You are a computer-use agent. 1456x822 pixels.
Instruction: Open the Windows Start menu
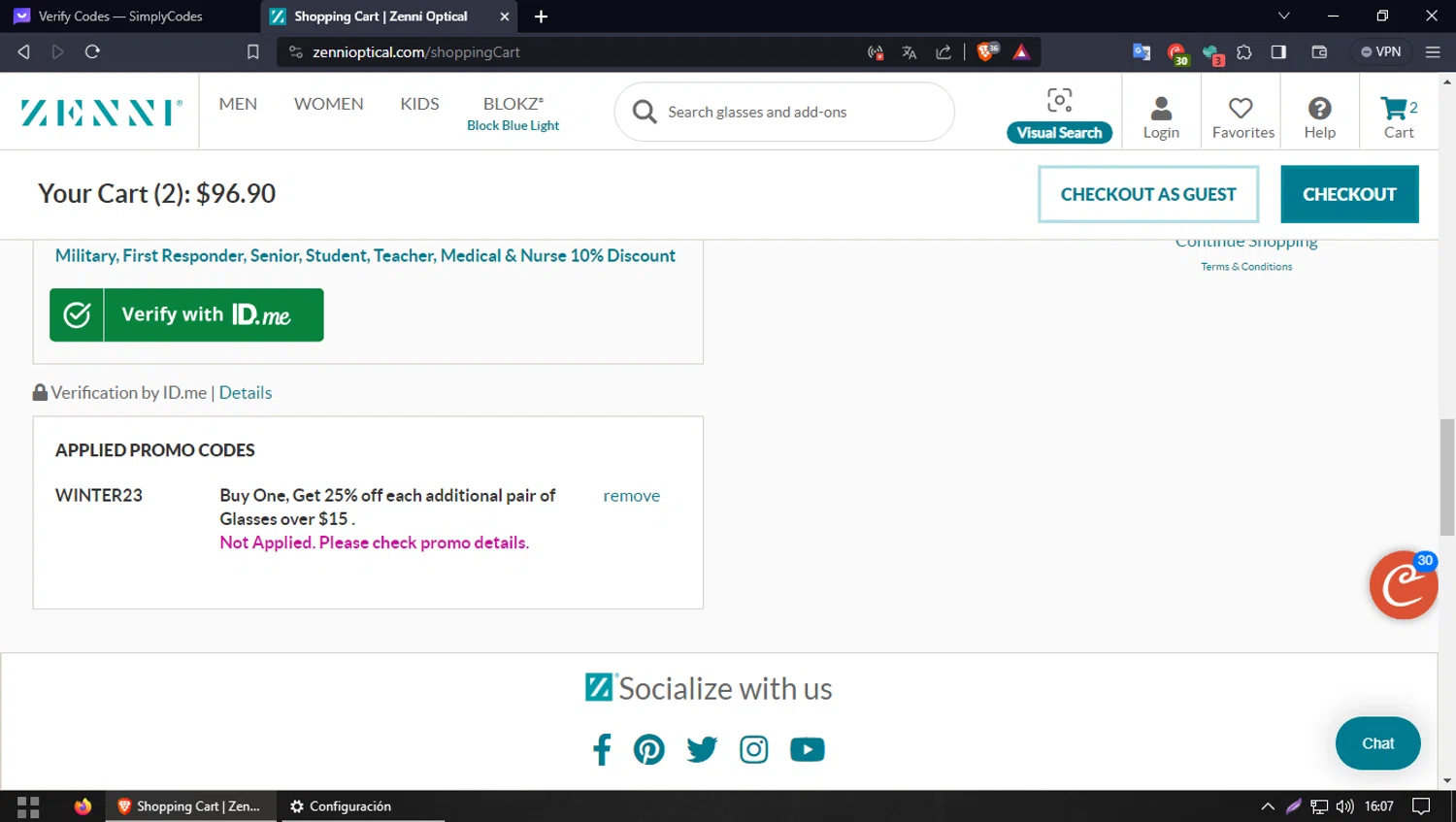[28, 806]
